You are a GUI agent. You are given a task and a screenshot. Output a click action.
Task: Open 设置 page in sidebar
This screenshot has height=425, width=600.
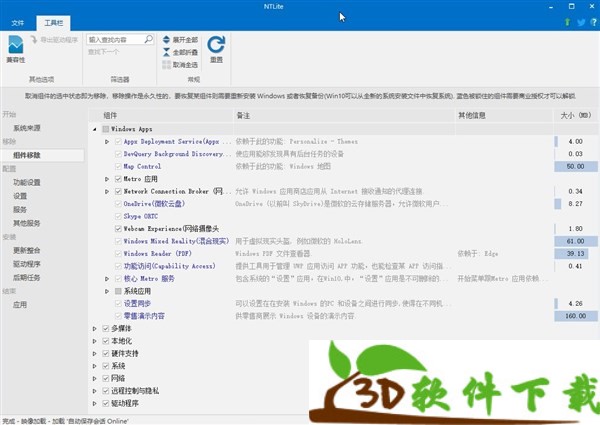pos(20,196)
